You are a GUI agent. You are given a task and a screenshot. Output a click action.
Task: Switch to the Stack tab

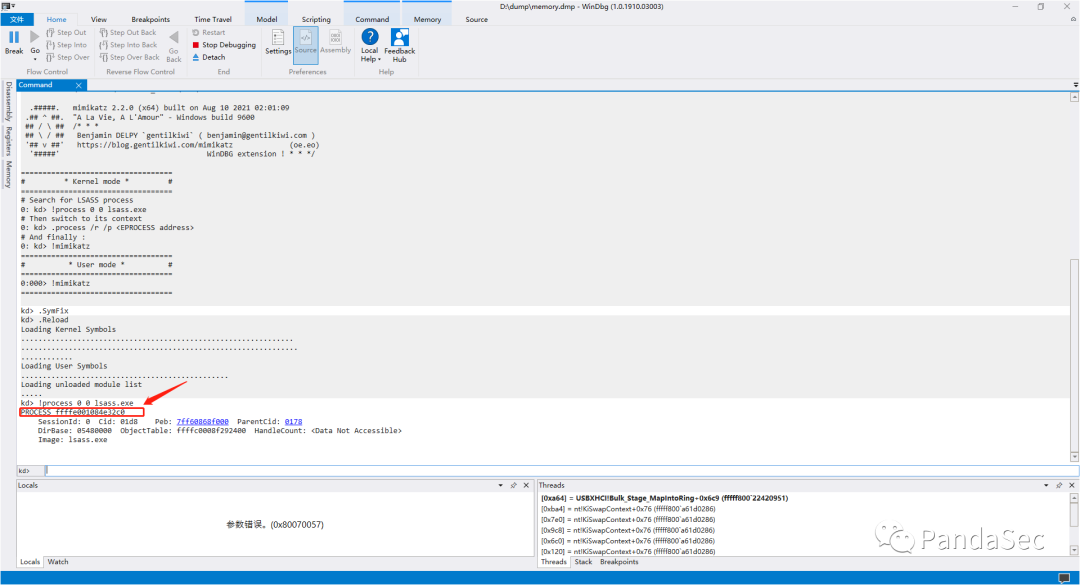coord(583,562)
